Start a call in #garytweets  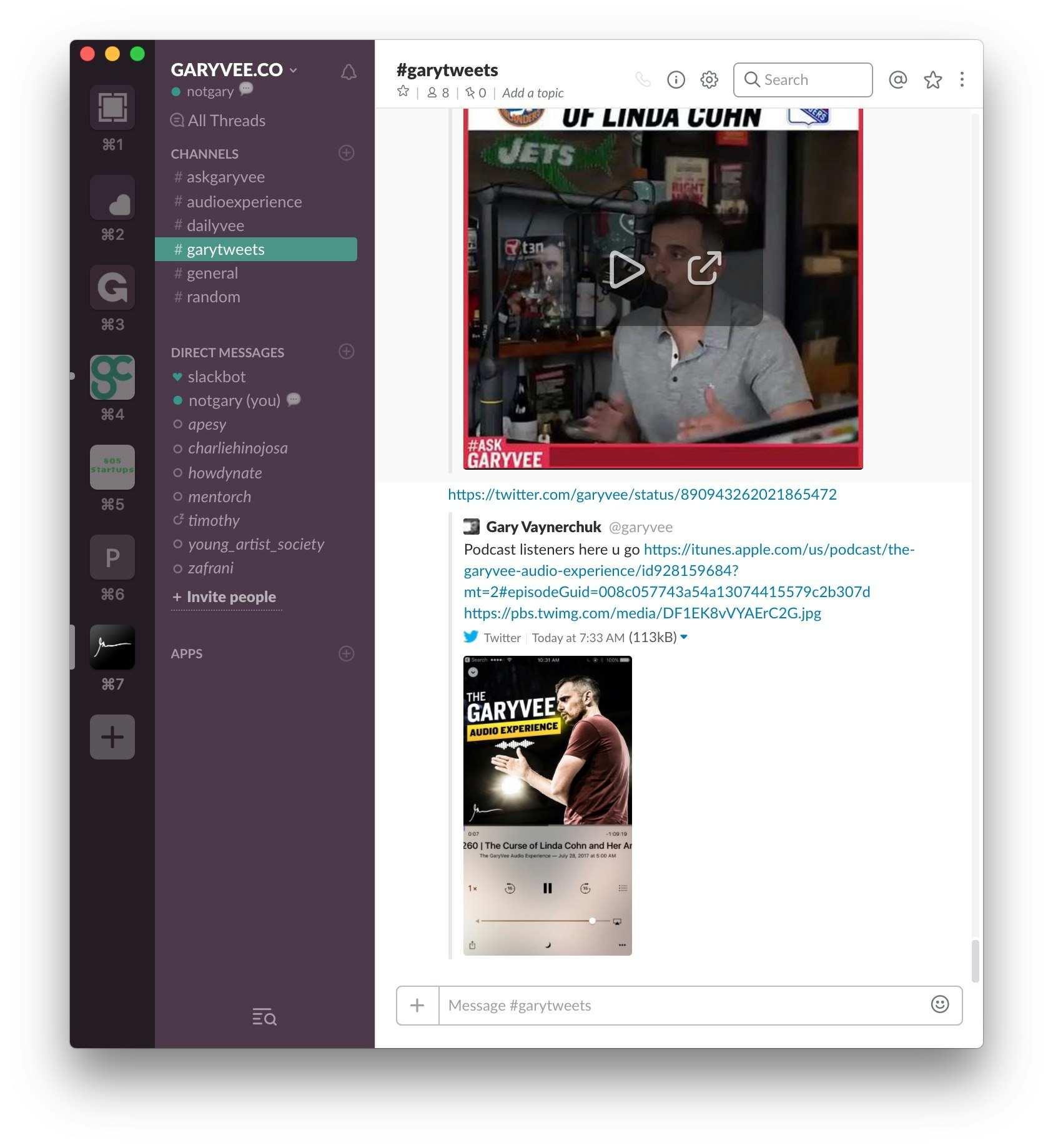[x=643, y=79]
